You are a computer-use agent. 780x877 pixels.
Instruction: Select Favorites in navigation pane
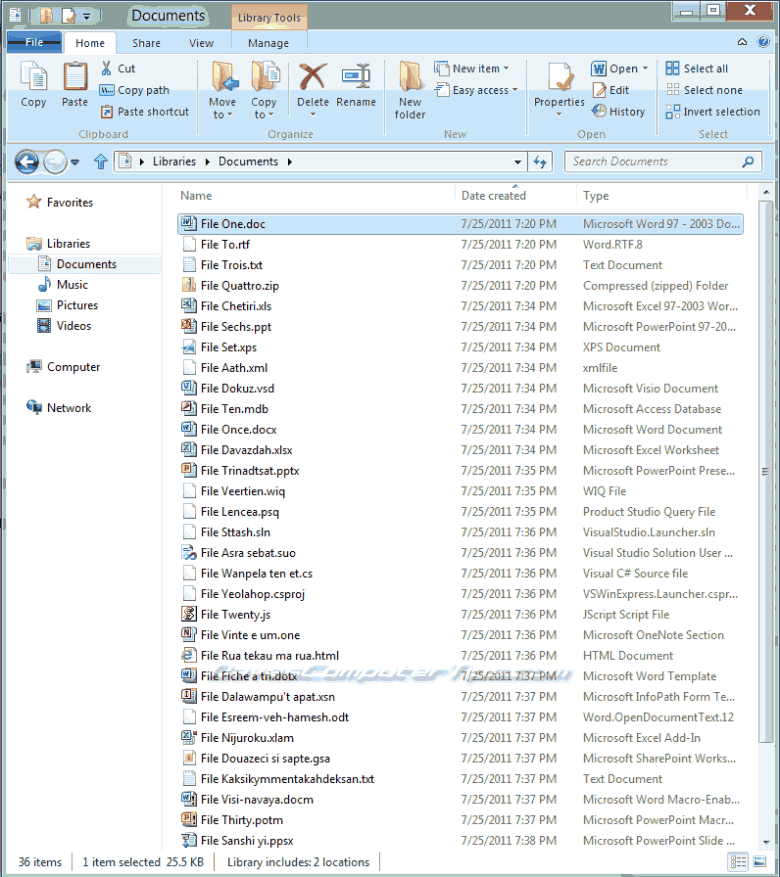60,202
